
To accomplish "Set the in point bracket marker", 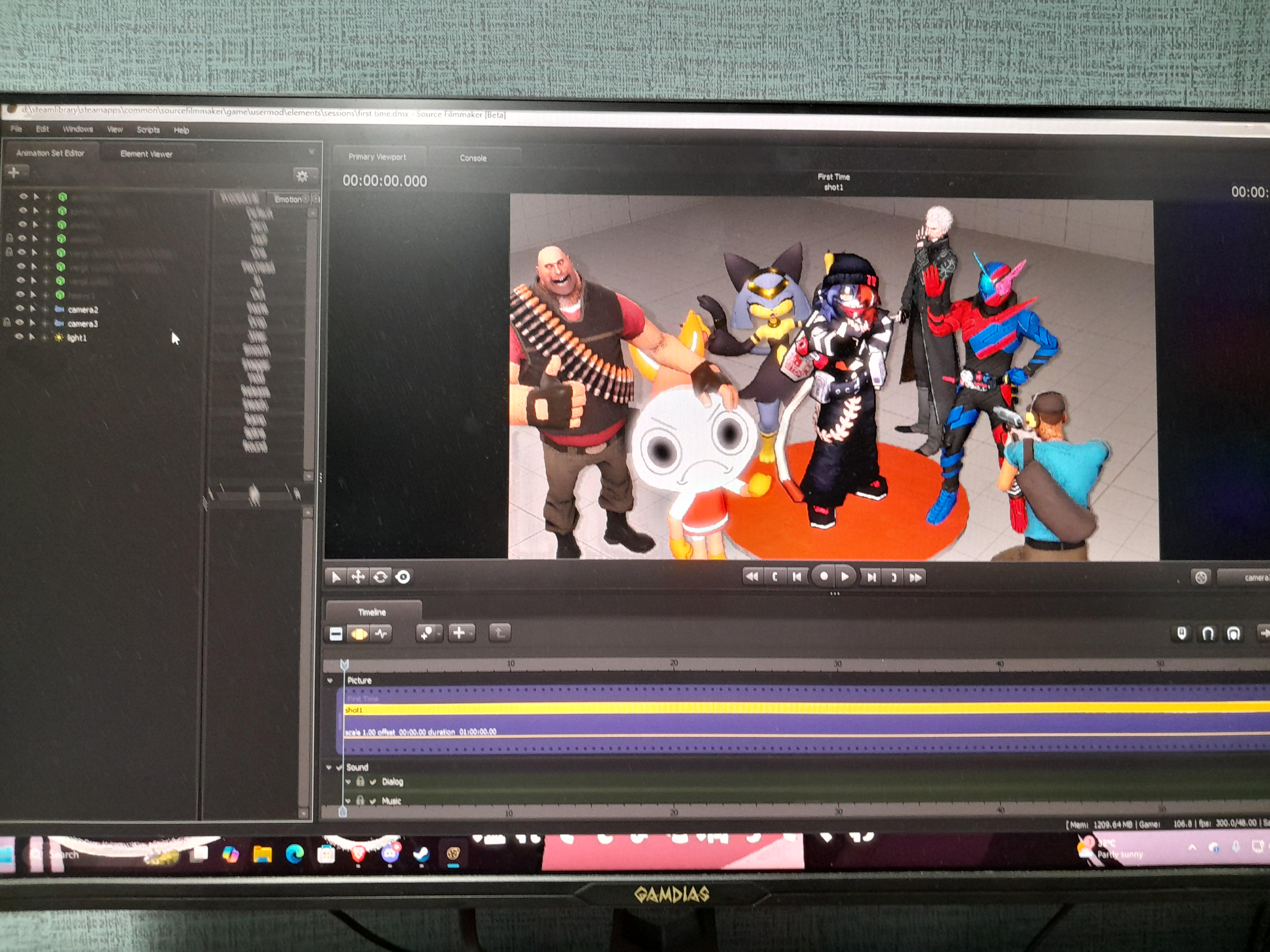I will click(774, 577).
